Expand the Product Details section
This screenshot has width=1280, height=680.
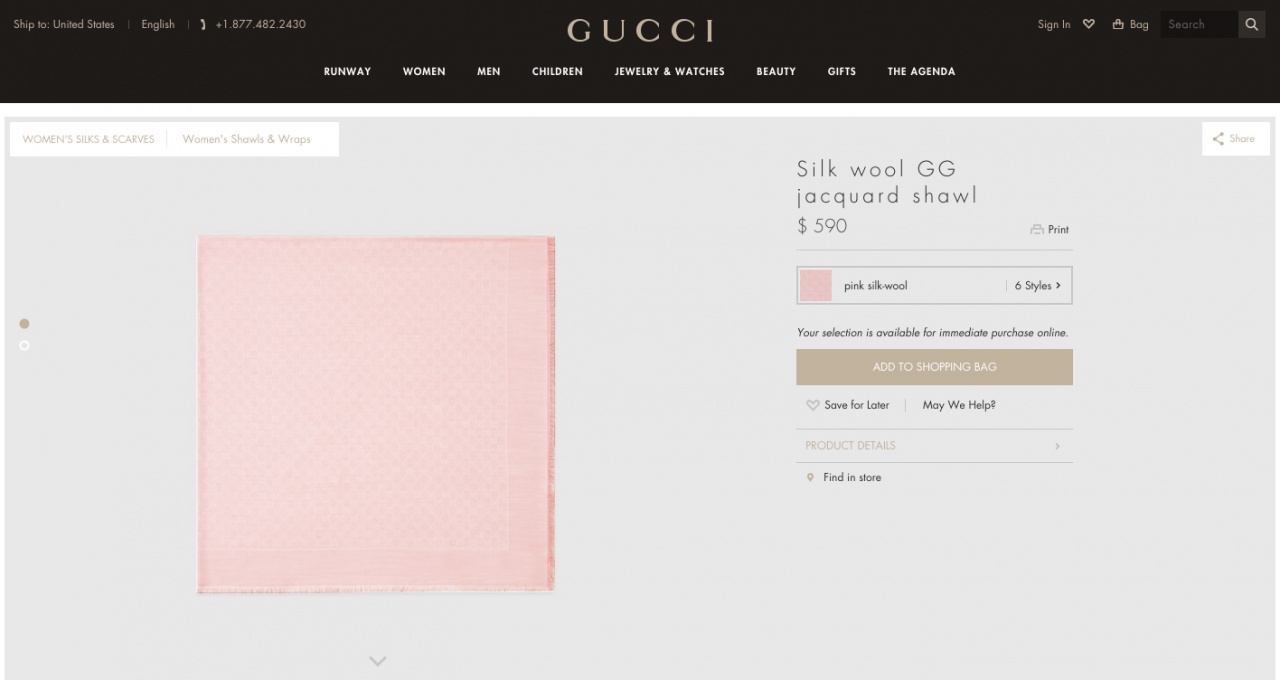934,446
